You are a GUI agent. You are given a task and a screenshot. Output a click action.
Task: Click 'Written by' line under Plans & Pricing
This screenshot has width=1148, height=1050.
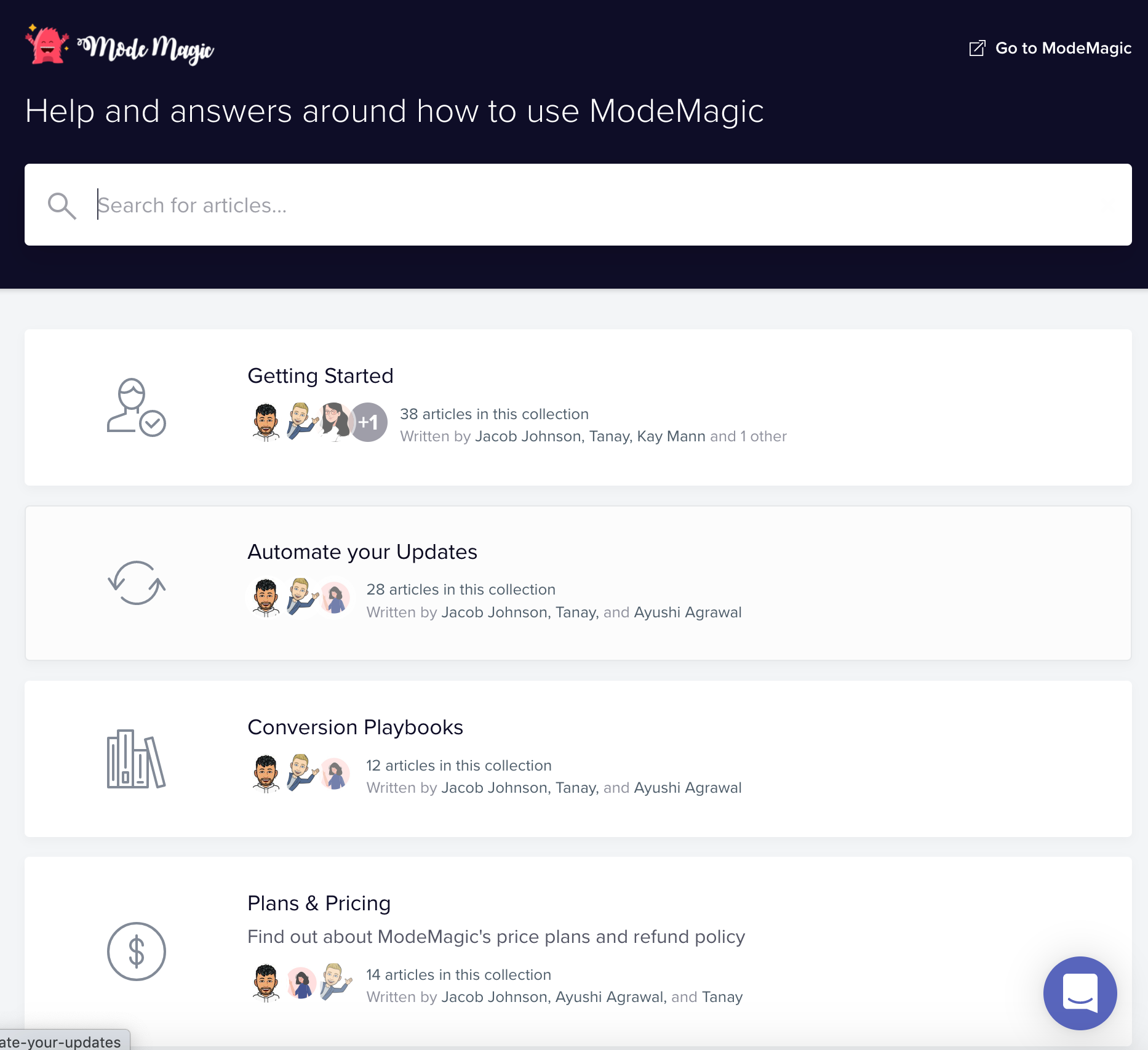555,997
